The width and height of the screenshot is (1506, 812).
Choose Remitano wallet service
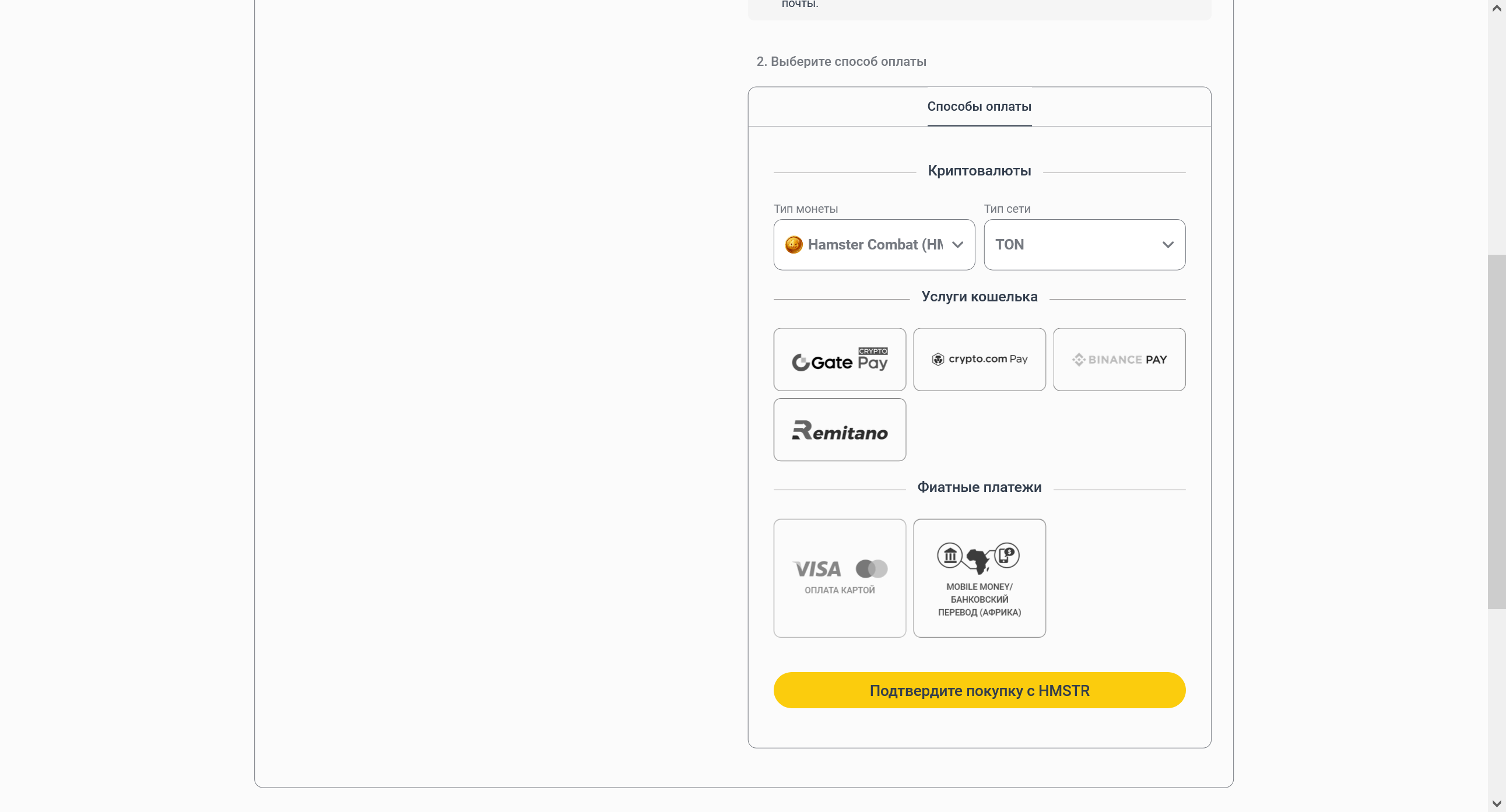click(x=839, y=430)
